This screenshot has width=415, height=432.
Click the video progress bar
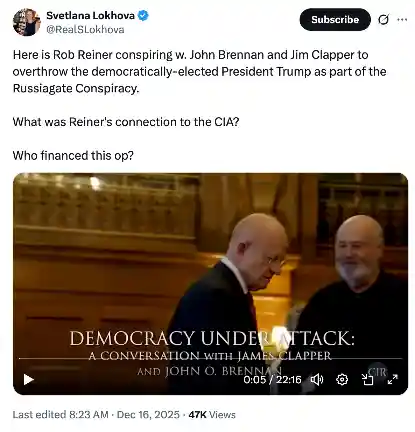pyautogui.click(x=210, y=359)
